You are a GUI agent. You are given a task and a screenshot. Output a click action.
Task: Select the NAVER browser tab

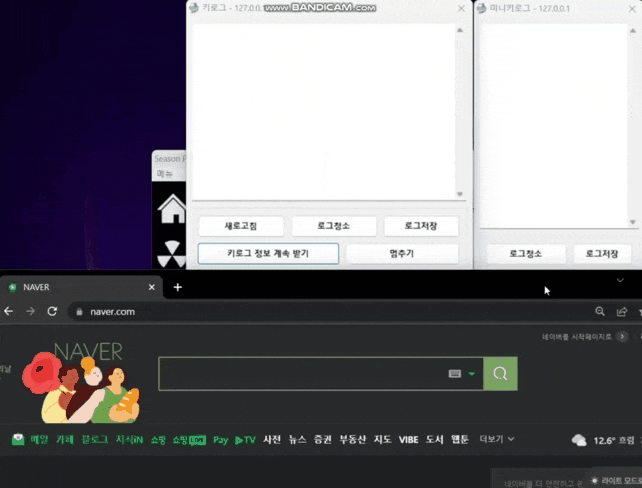point(81,287)
